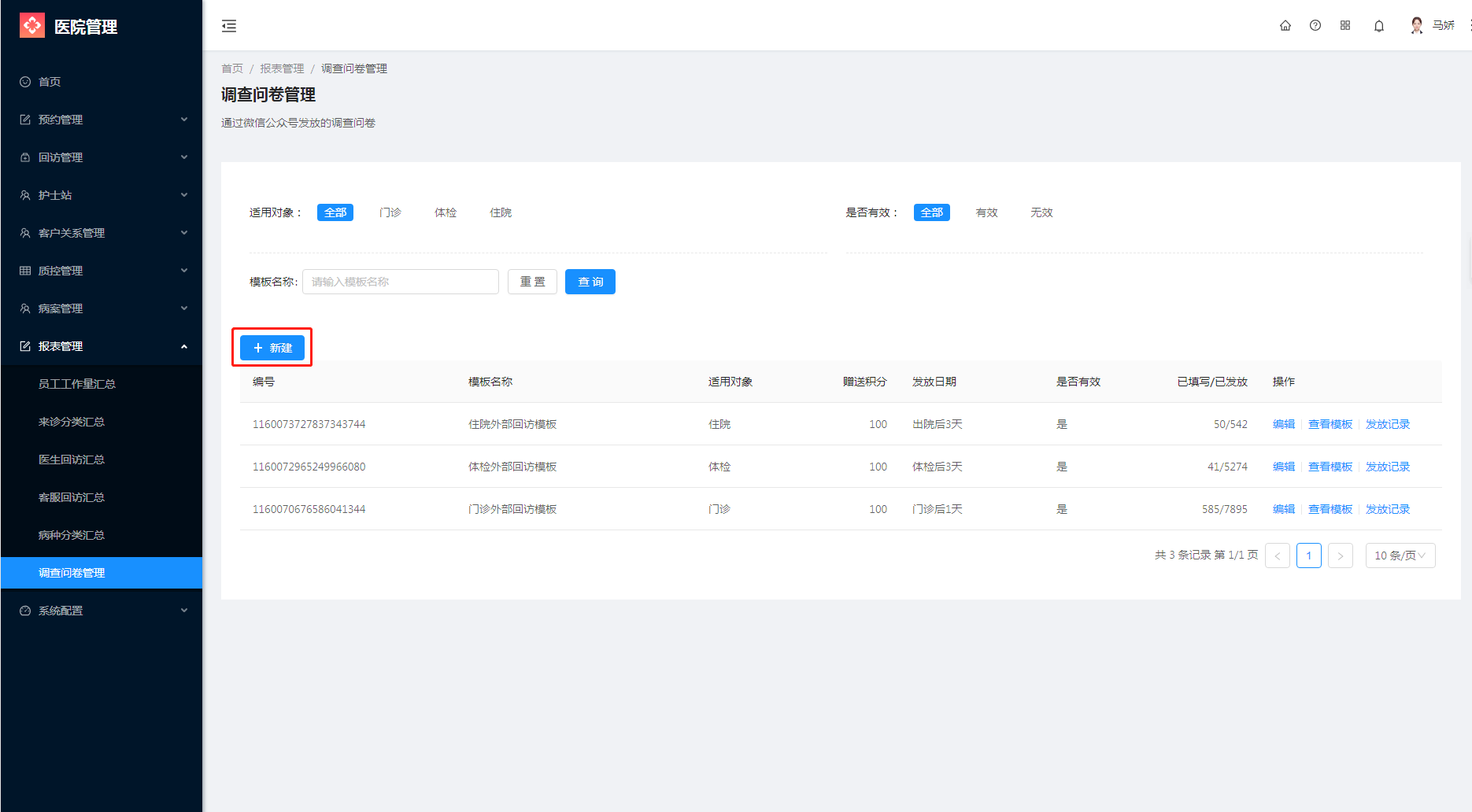1472x812 pixels.
Task: Edit the 住院外部回访模板 row
Action: click(1284, 424)
